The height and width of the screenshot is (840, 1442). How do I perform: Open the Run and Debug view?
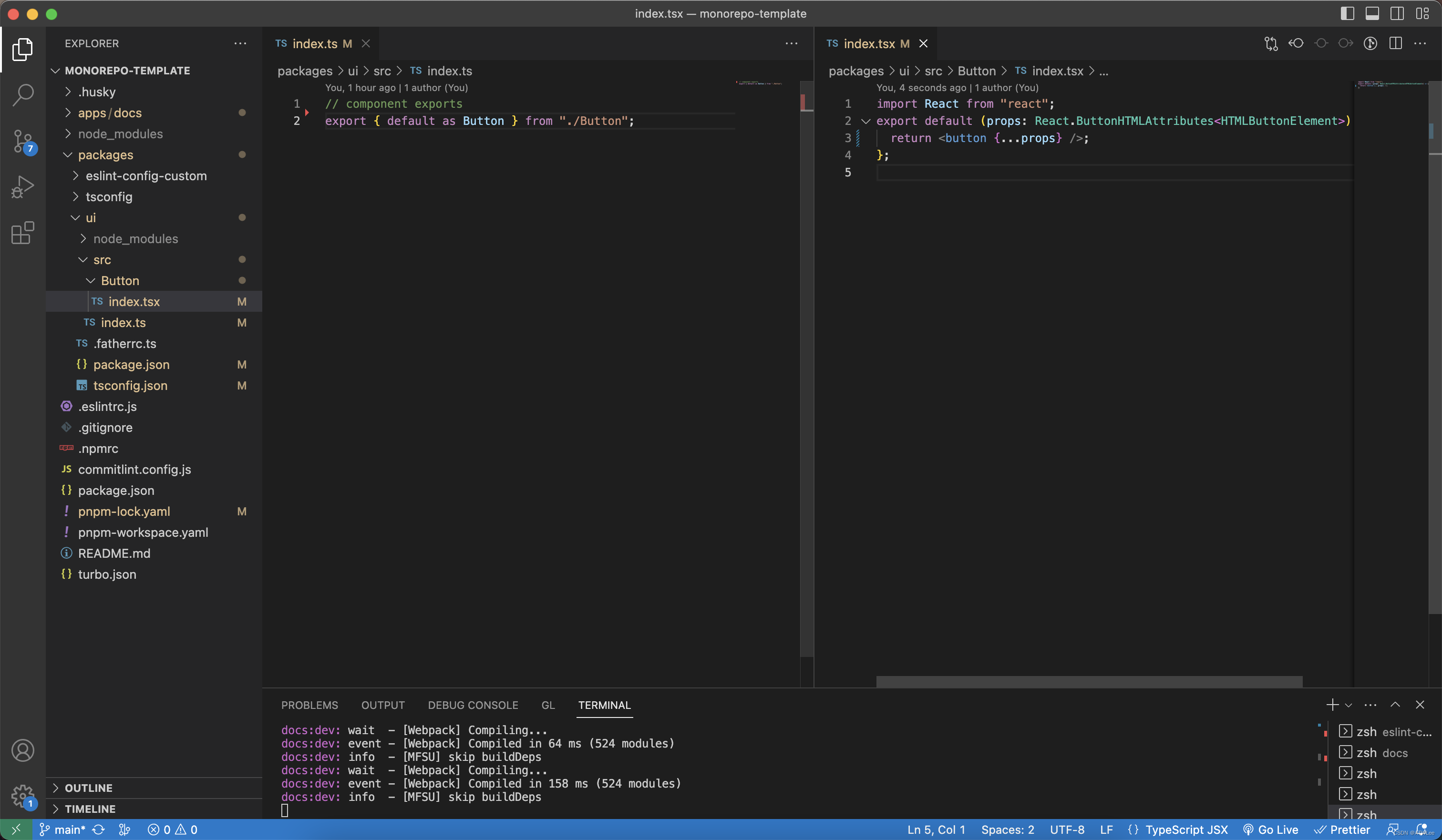coord(23,187)
